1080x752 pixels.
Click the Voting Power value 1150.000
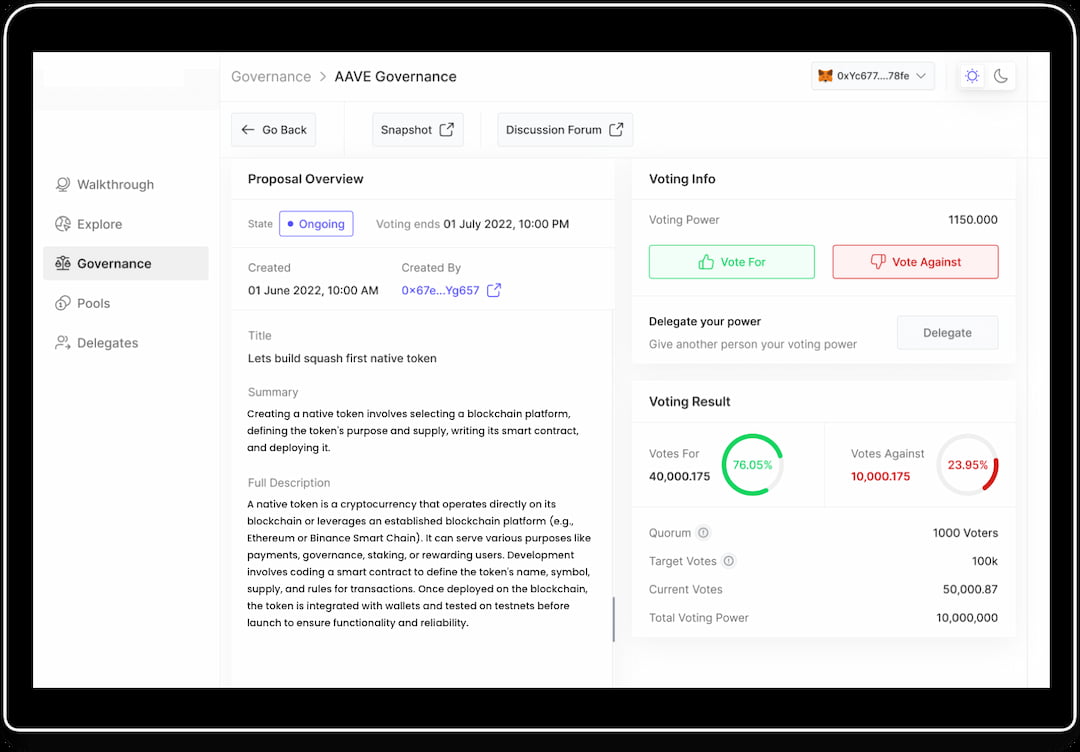point(973,220)
